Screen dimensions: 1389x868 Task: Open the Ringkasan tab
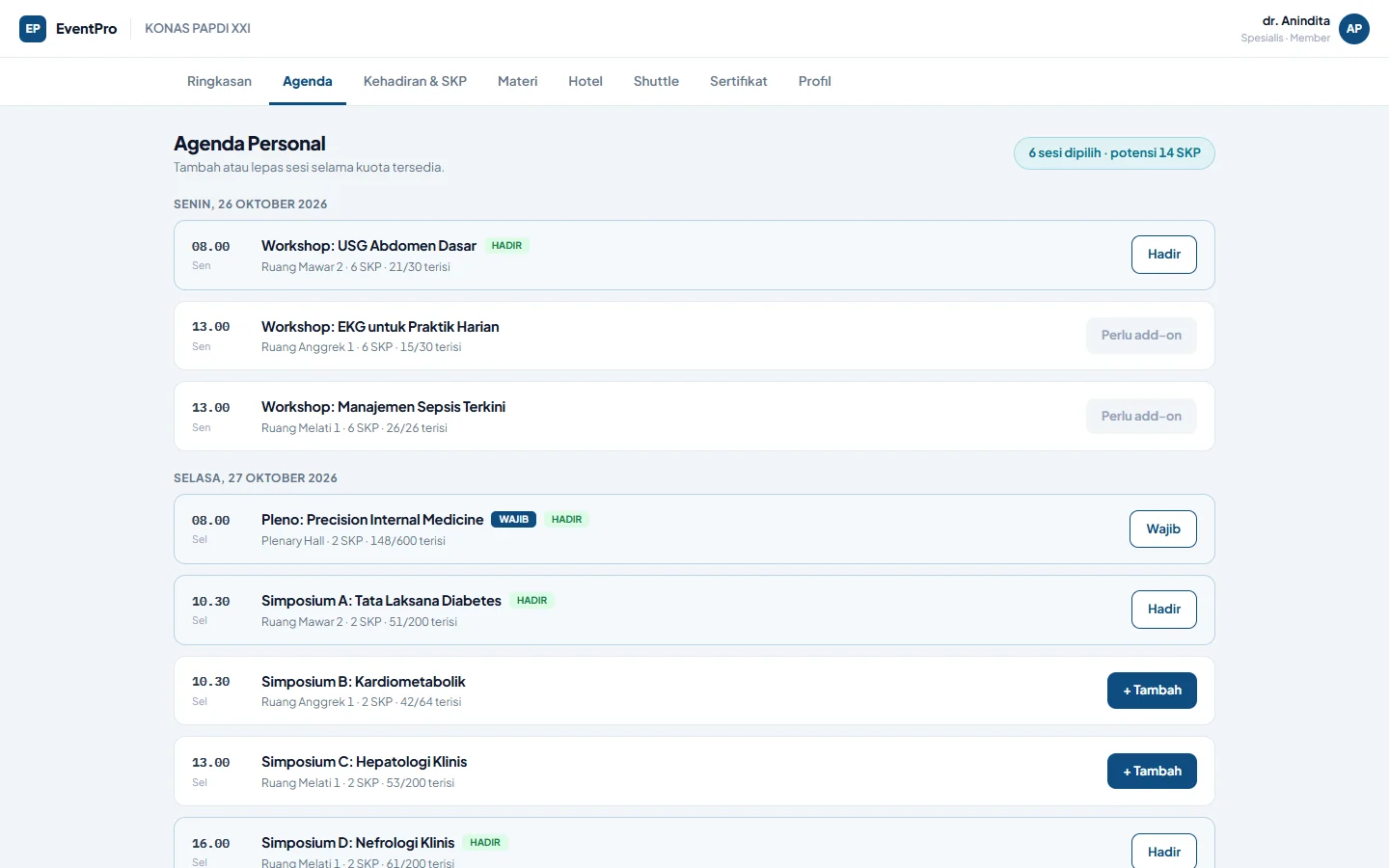(219, 81)
